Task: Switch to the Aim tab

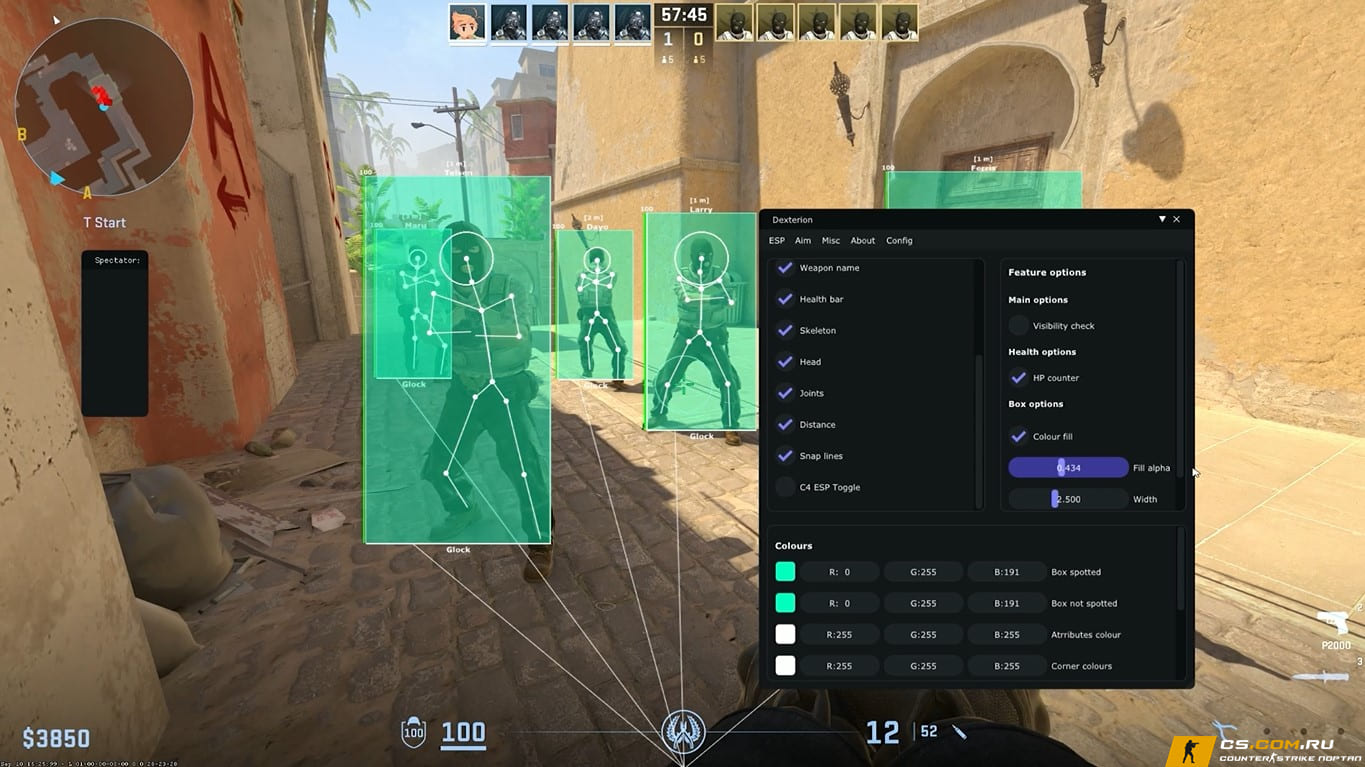Action: [803, 241]
